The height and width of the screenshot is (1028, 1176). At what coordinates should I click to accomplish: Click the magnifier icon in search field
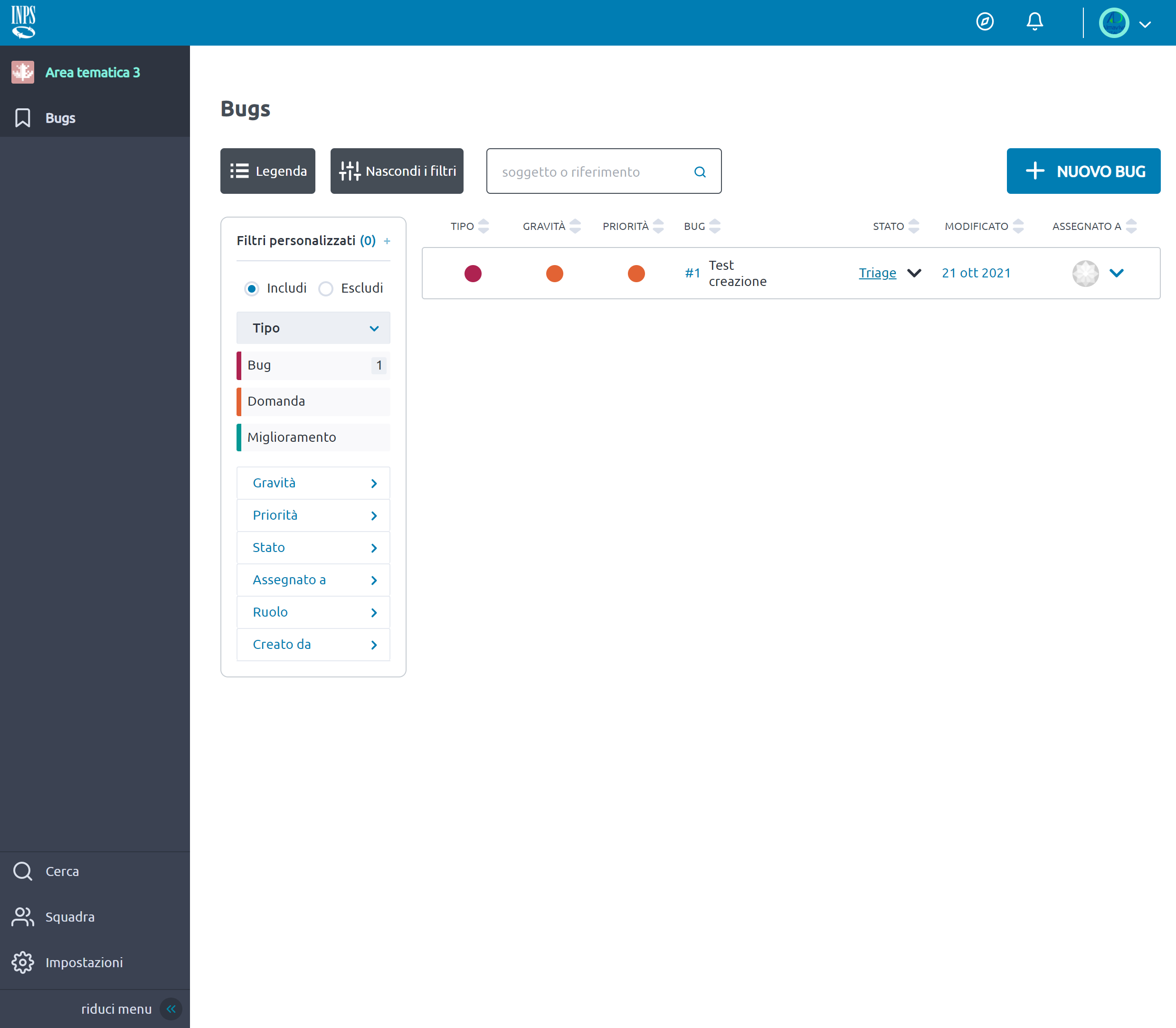tap(700, 172)
